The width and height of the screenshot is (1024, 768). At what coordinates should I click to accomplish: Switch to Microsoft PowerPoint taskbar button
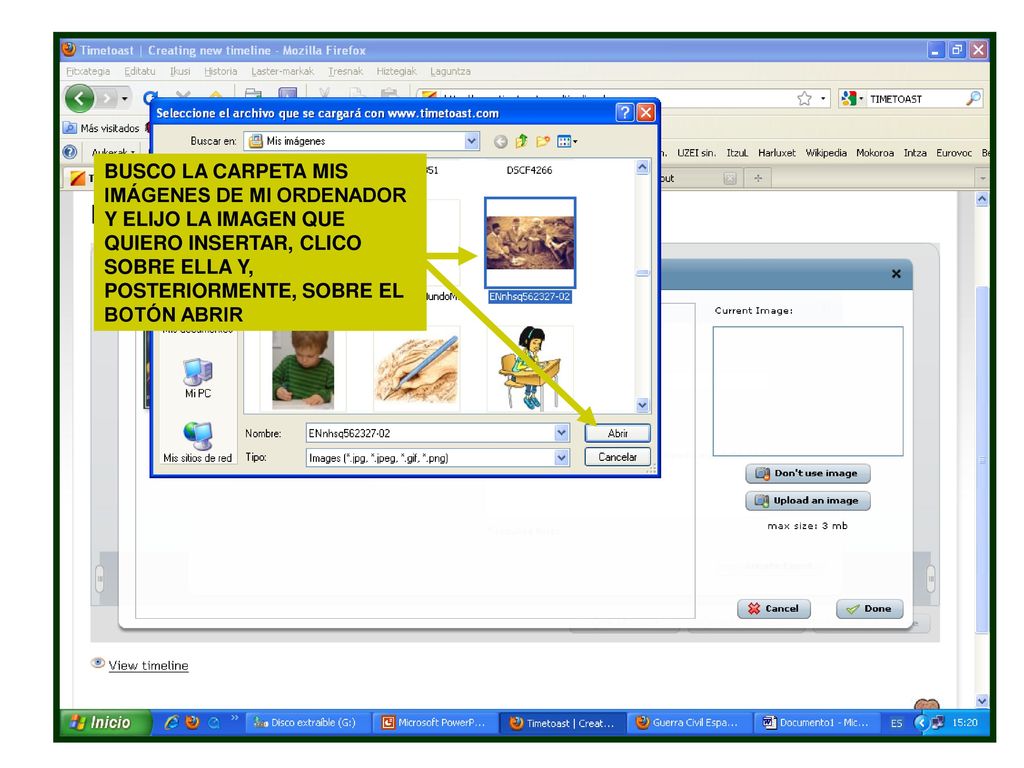(434, 723)
